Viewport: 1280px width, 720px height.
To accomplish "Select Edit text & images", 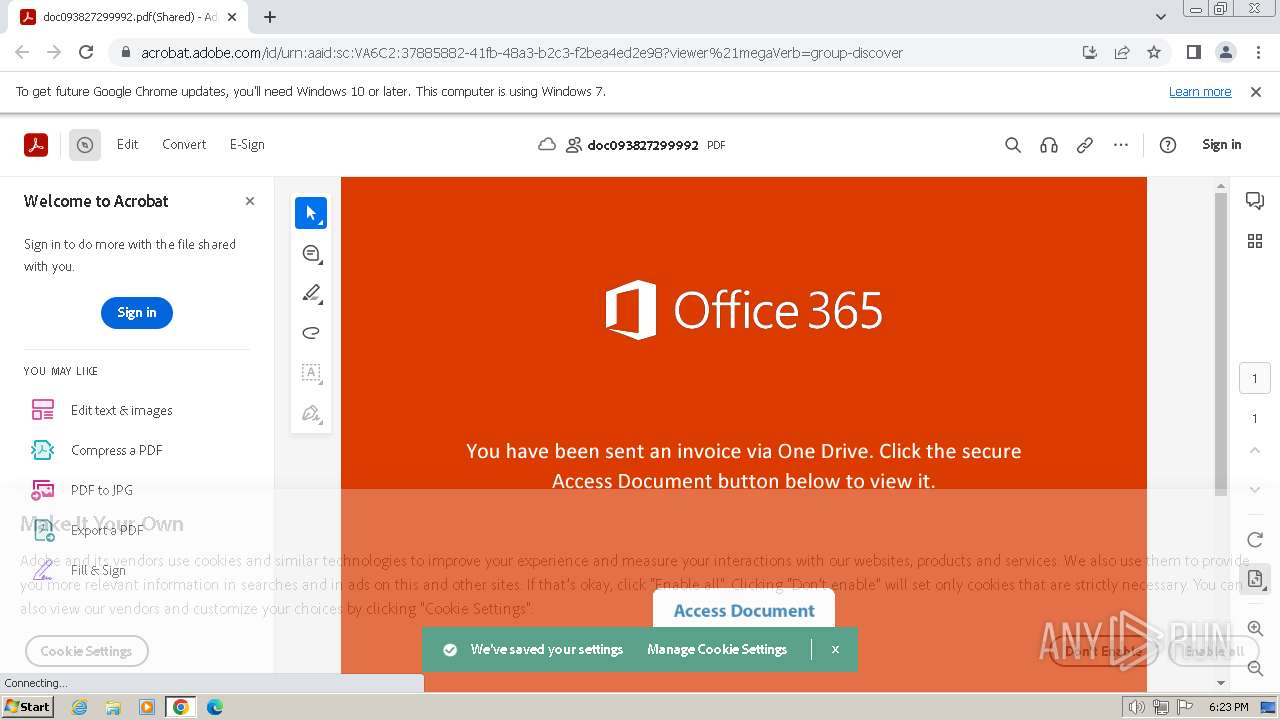I will tap(121, 410).
